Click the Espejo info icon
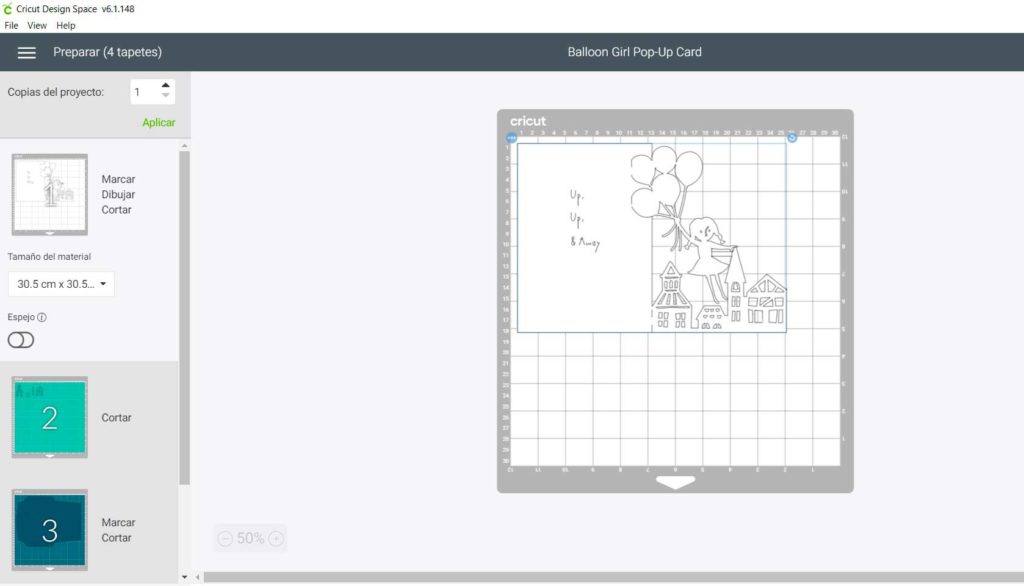The width and height of the screenshot is (1024, 586). pyautogui.click(x=42, y=317)
